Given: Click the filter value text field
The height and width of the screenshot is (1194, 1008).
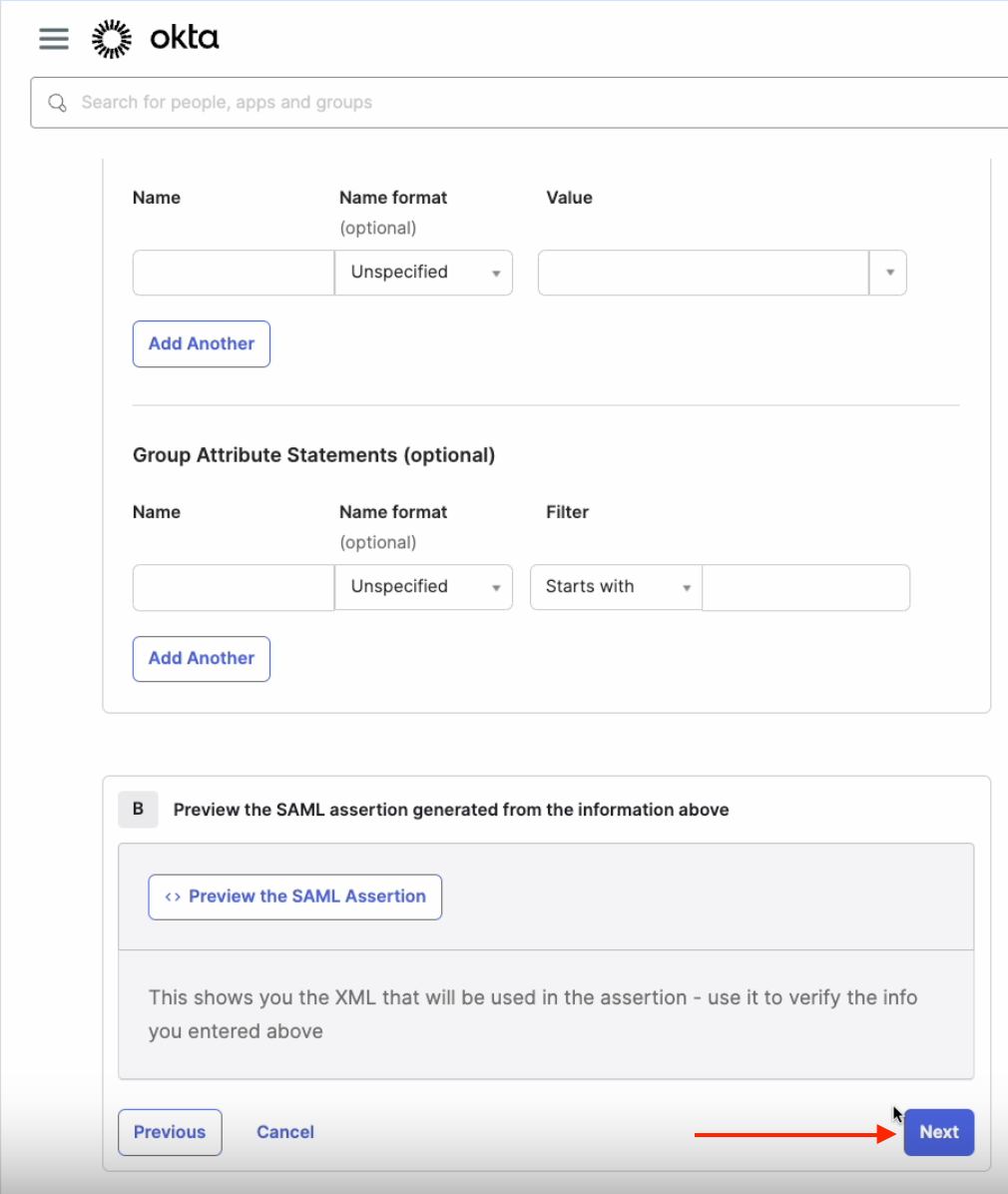Looking at the screenshot, I should click(805, 587).
